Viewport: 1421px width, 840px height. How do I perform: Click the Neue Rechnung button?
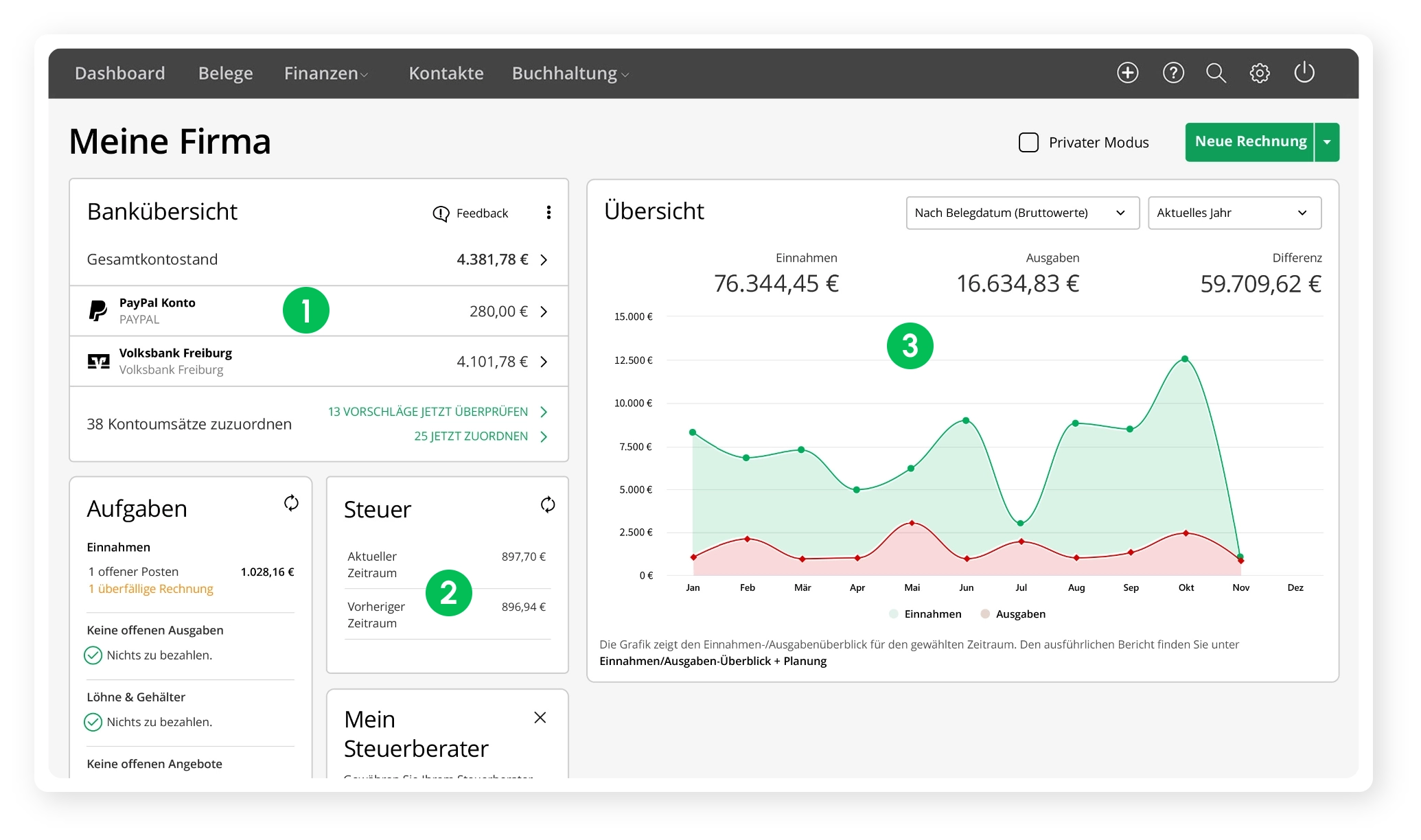[x=1249, y=142]
